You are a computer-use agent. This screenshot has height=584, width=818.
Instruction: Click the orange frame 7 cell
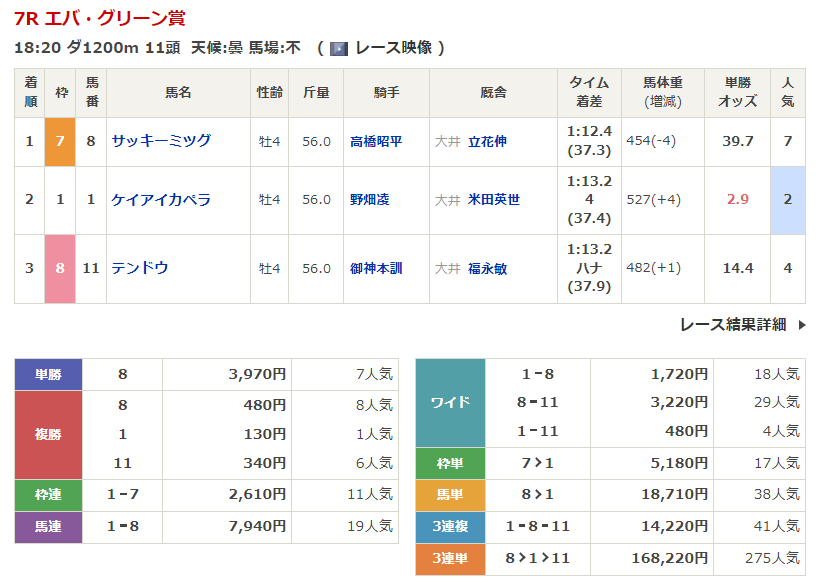click(x=60, y=141)
